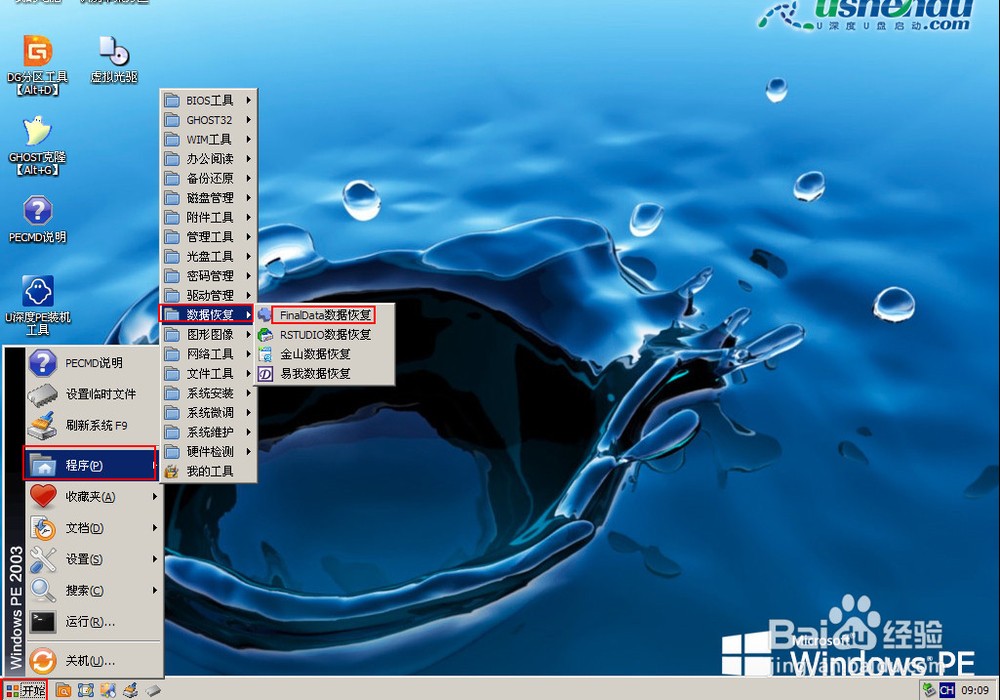Expand the 图形图像 tools submenu

[211, 334]
